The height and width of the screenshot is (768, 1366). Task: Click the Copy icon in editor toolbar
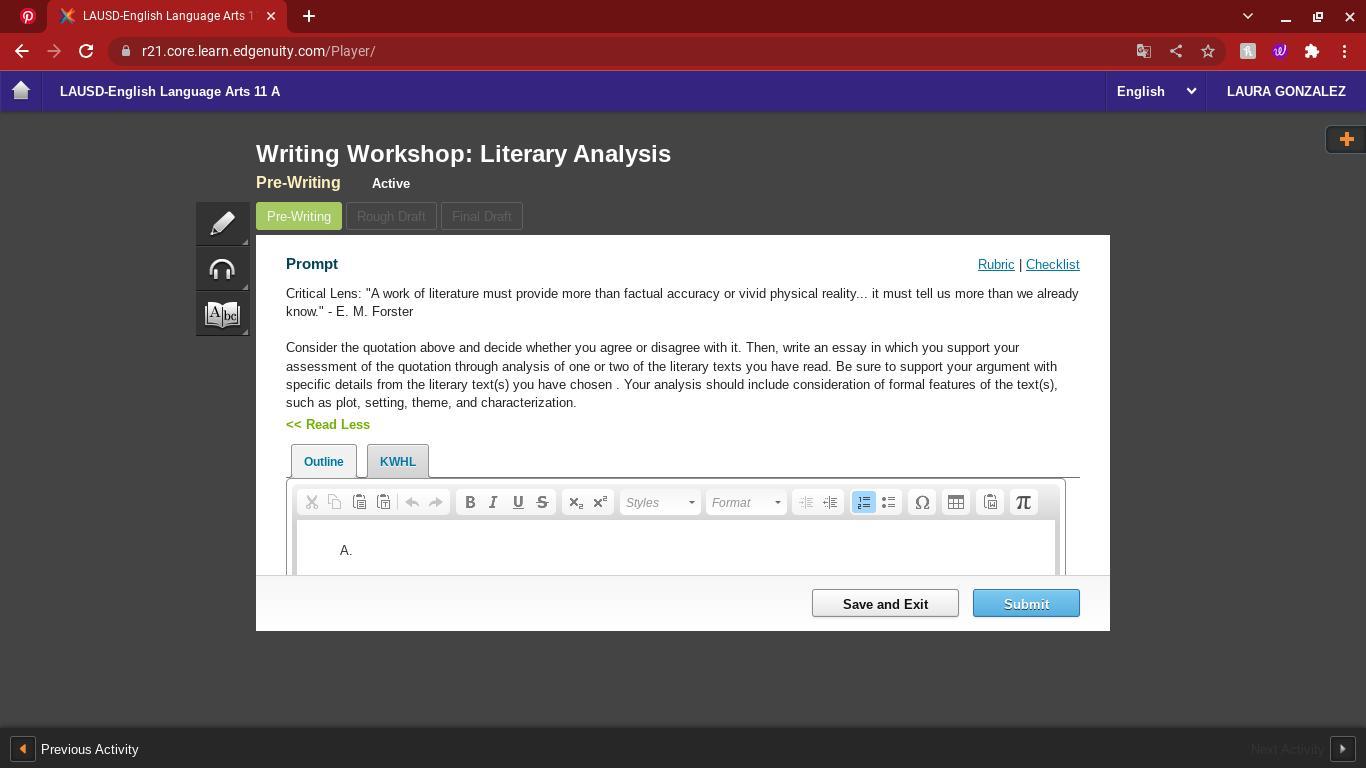click(x=335, y=502)
